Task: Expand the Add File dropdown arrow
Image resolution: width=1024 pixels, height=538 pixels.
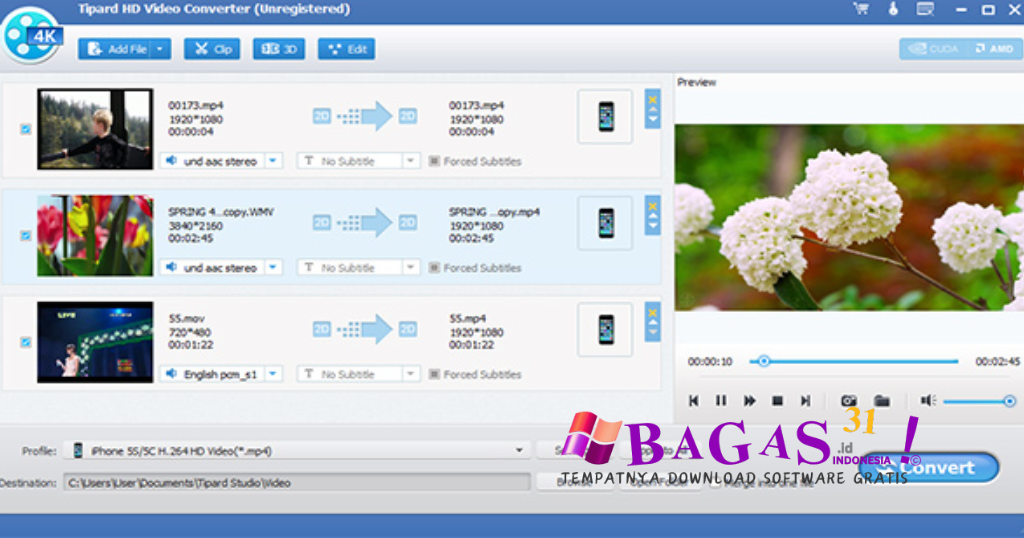Action: (x=160, y=49)
